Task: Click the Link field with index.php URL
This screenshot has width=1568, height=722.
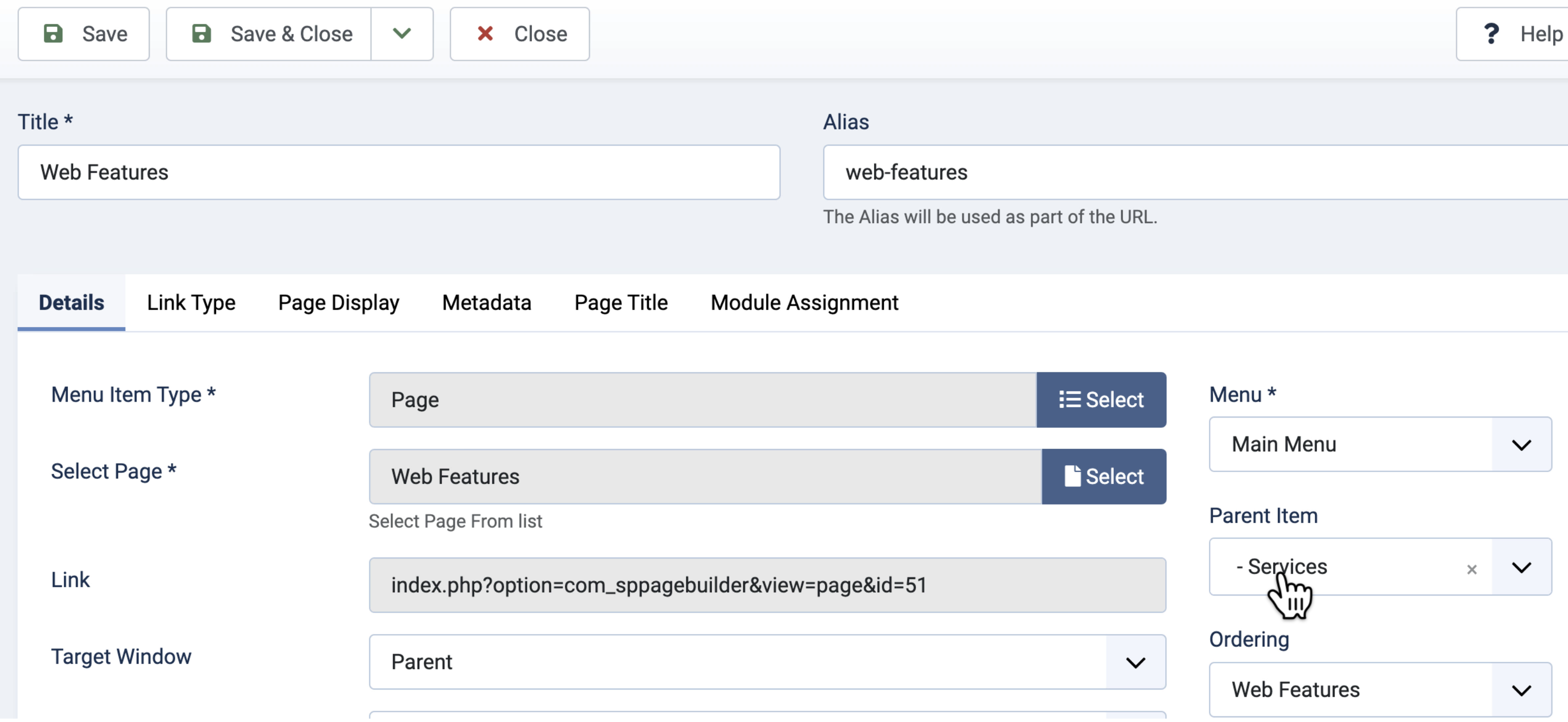Action: [768, 585]
